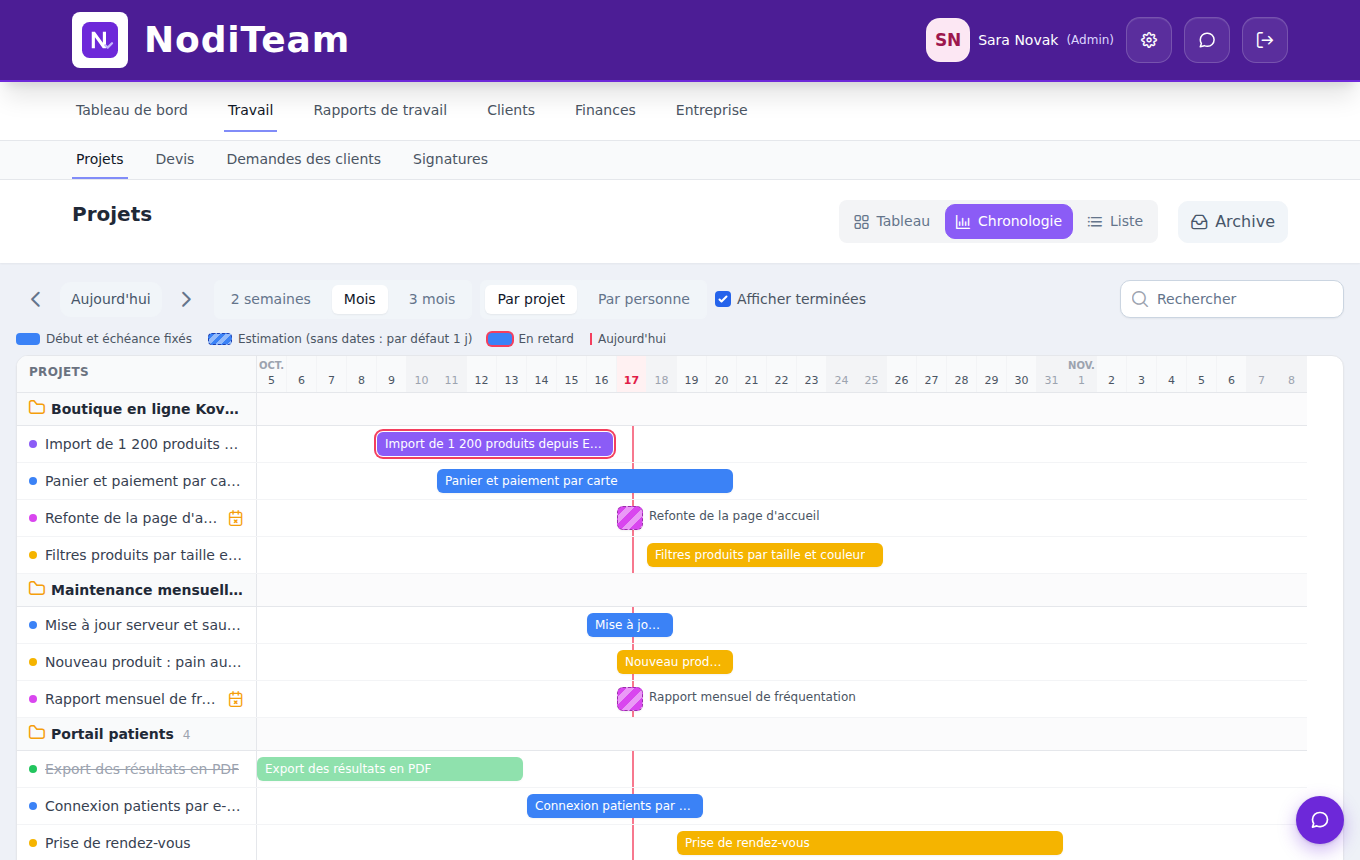The width and height of the screenshot is (1360, 860).
Task: Click the search magnifier icon
Action: [x=1139, y=299]
